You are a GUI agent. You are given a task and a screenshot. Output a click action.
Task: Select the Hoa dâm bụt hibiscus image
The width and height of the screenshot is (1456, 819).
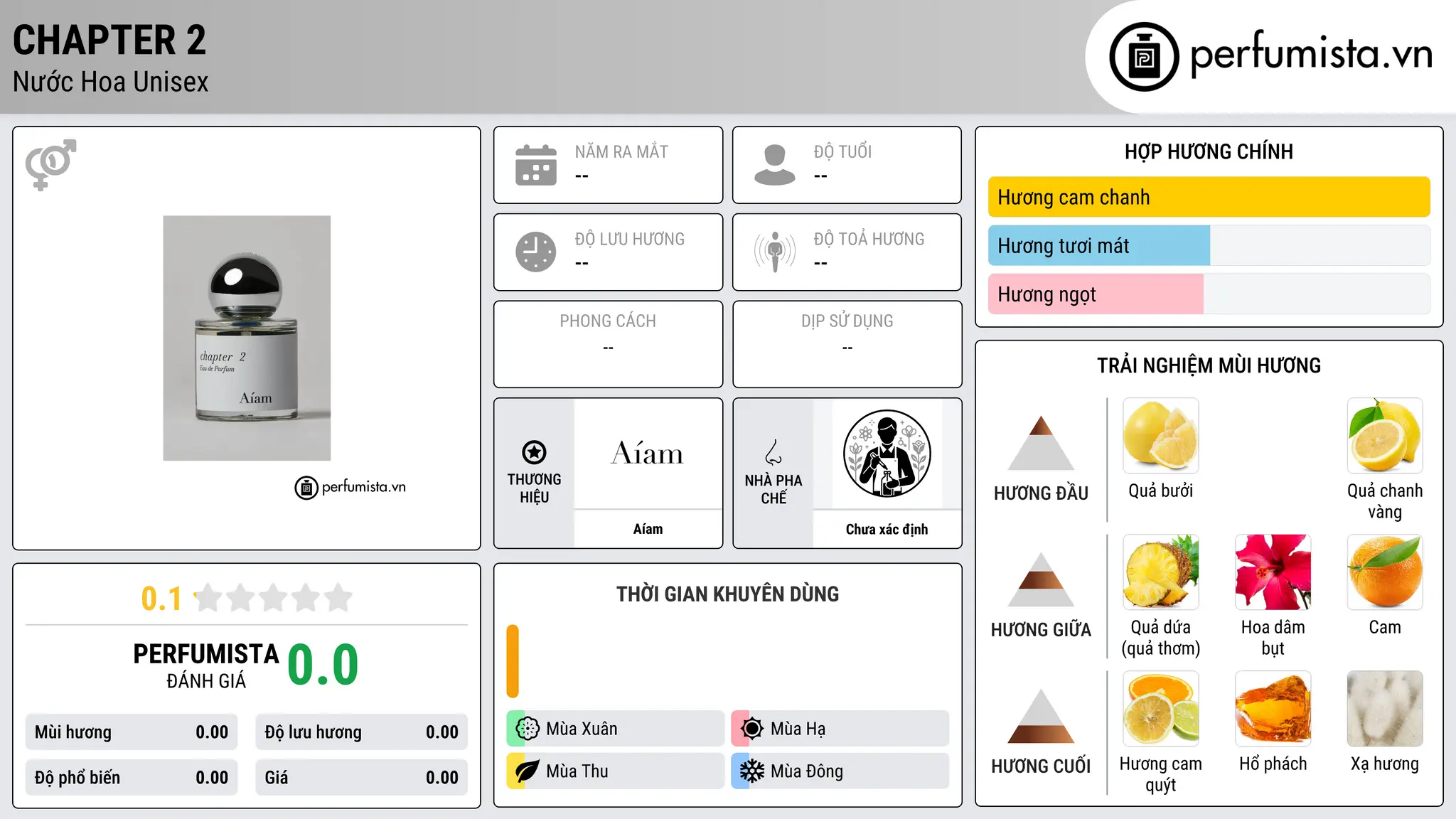tap(1273, 572)
